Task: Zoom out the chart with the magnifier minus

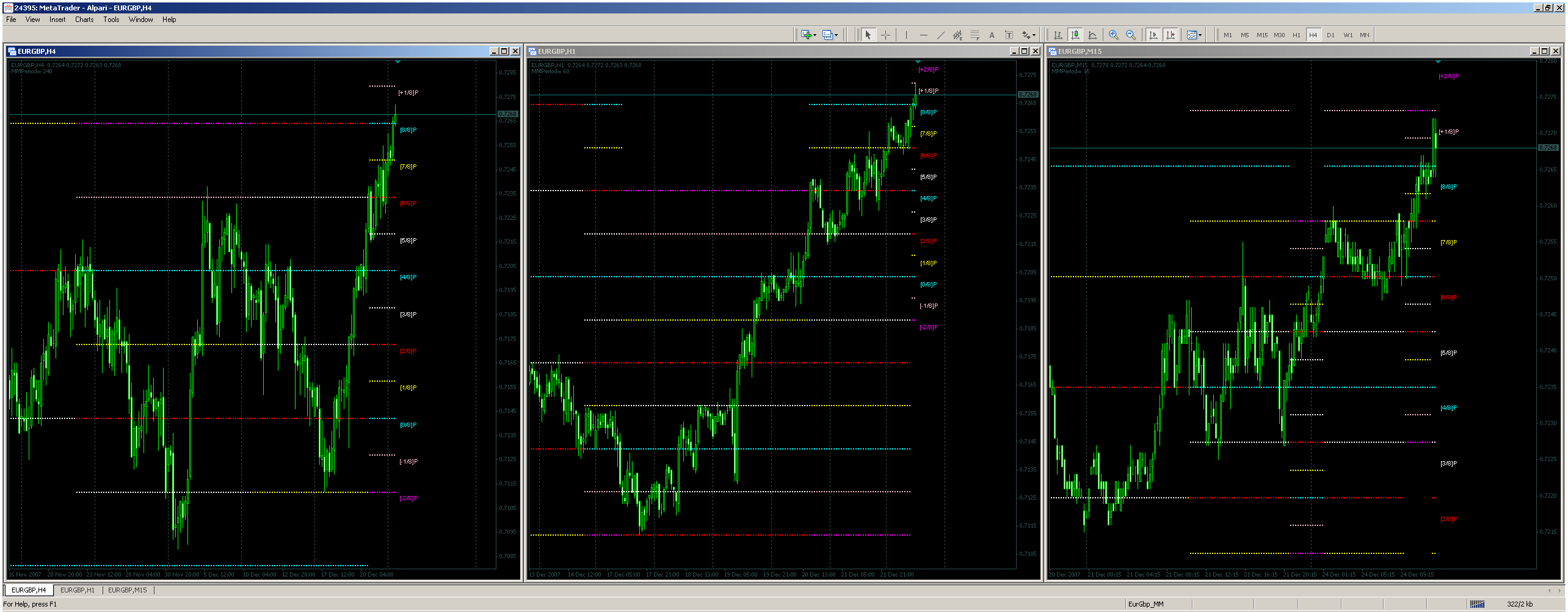Action: [x=1130, y=35]
